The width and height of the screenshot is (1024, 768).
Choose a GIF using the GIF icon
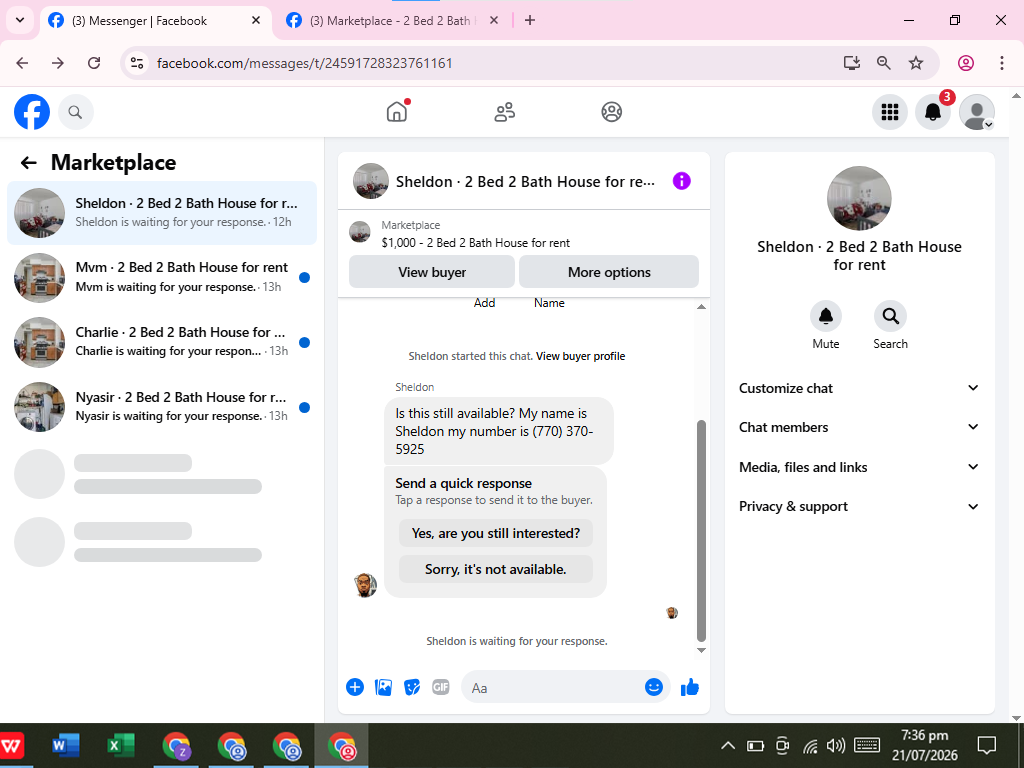coord(441,687)
